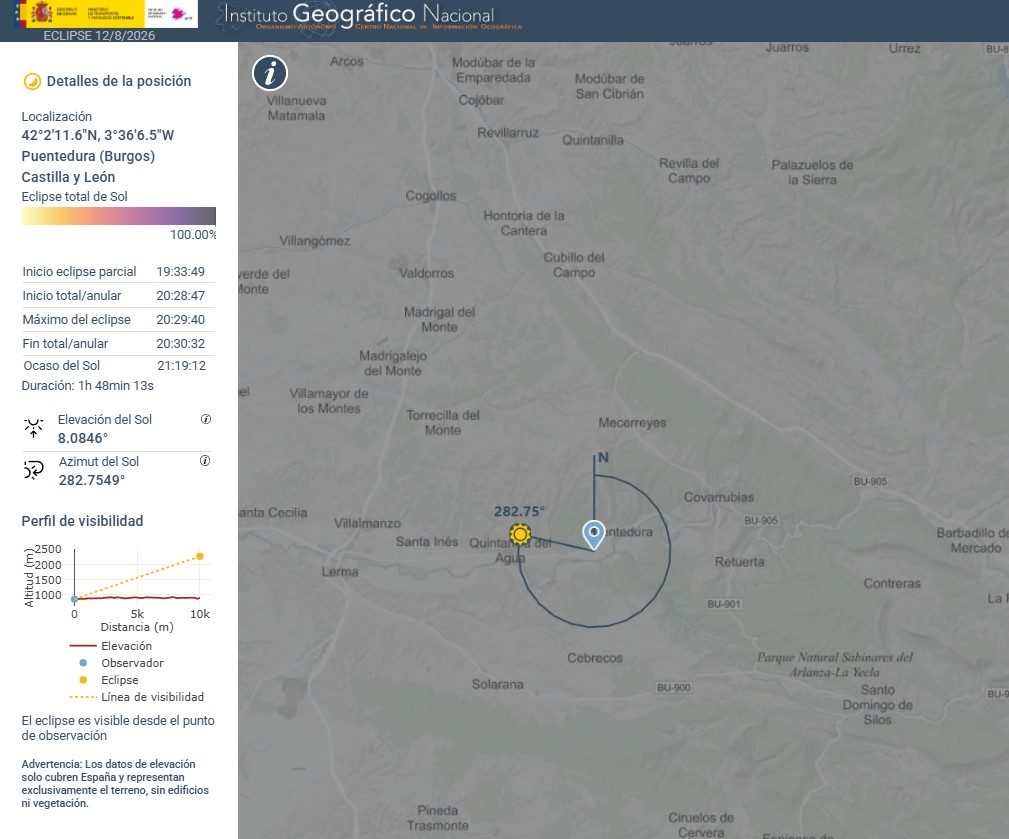
Task: Click the orange Eclipse point in the chart
Action: click(200, 556)
